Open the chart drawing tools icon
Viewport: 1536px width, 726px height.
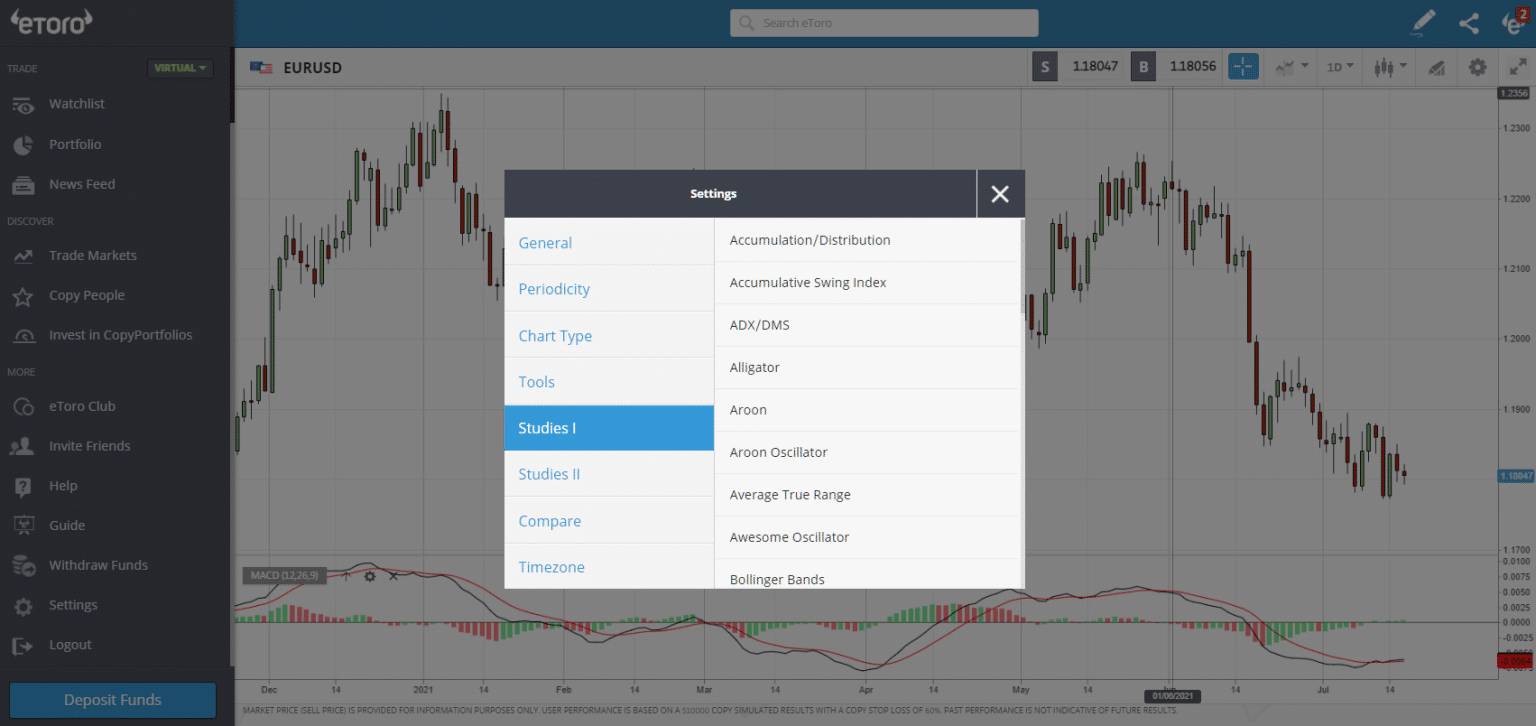tap(1436, 67)
